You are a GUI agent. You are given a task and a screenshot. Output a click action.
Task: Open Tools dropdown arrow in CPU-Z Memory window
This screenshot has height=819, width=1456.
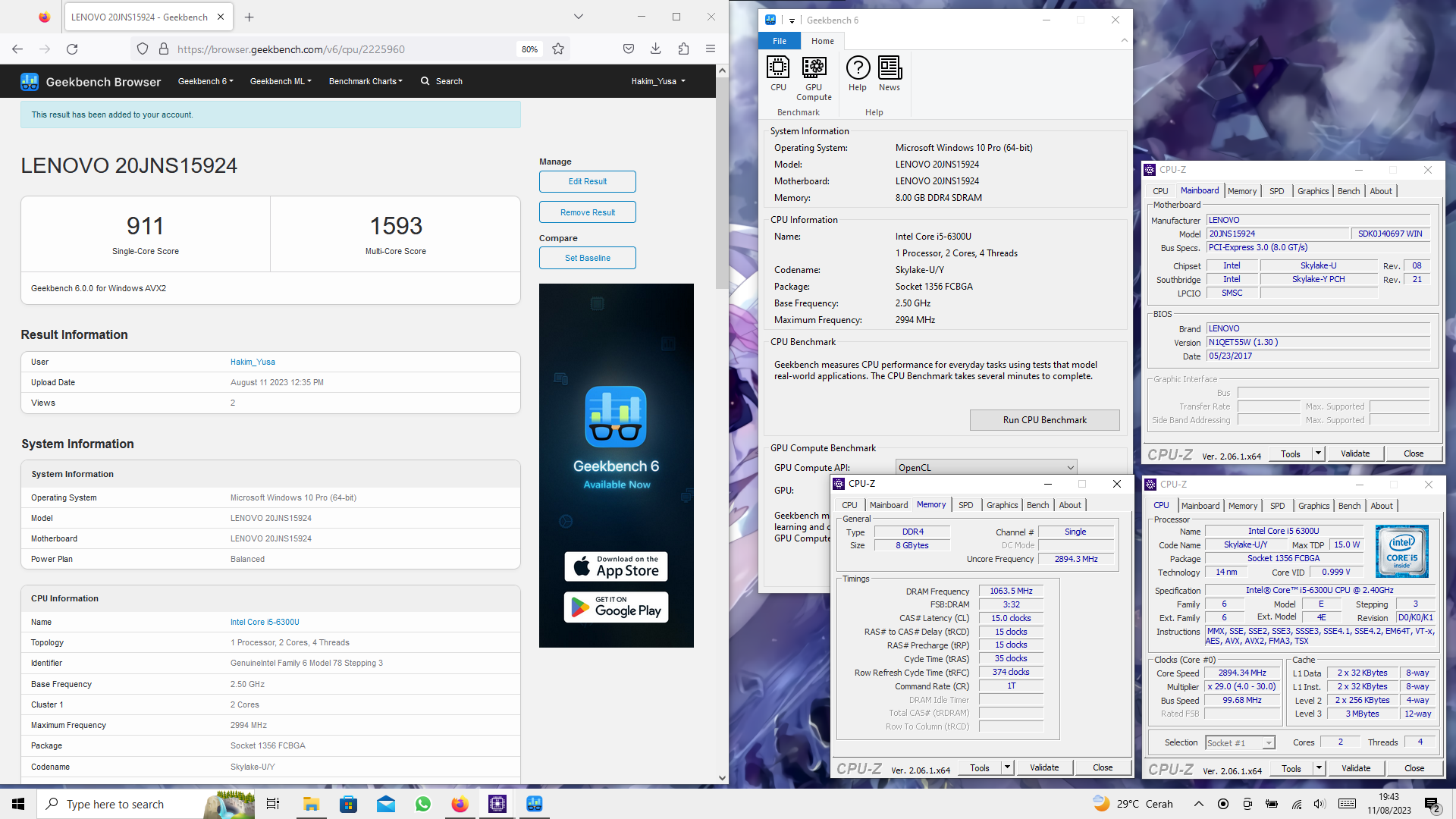click(1007, 767)
